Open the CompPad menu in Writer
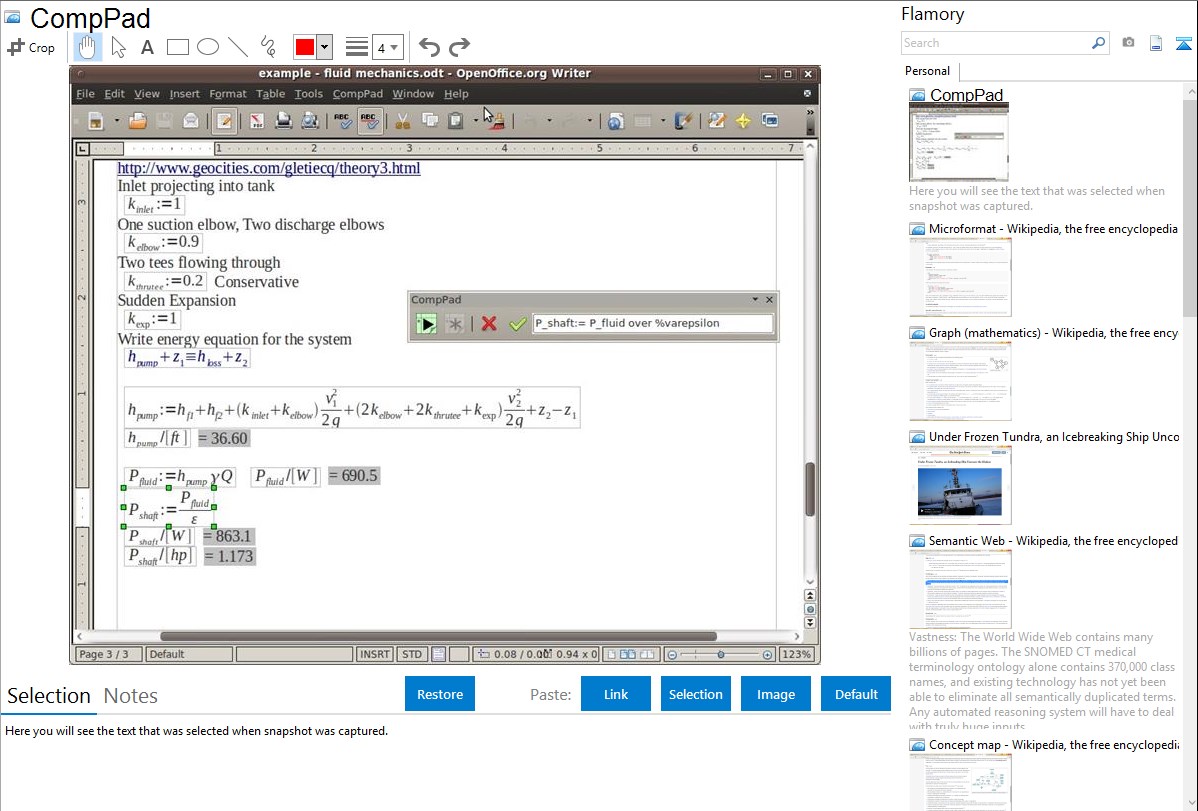 pyautogui.click(x=358, y=94)
